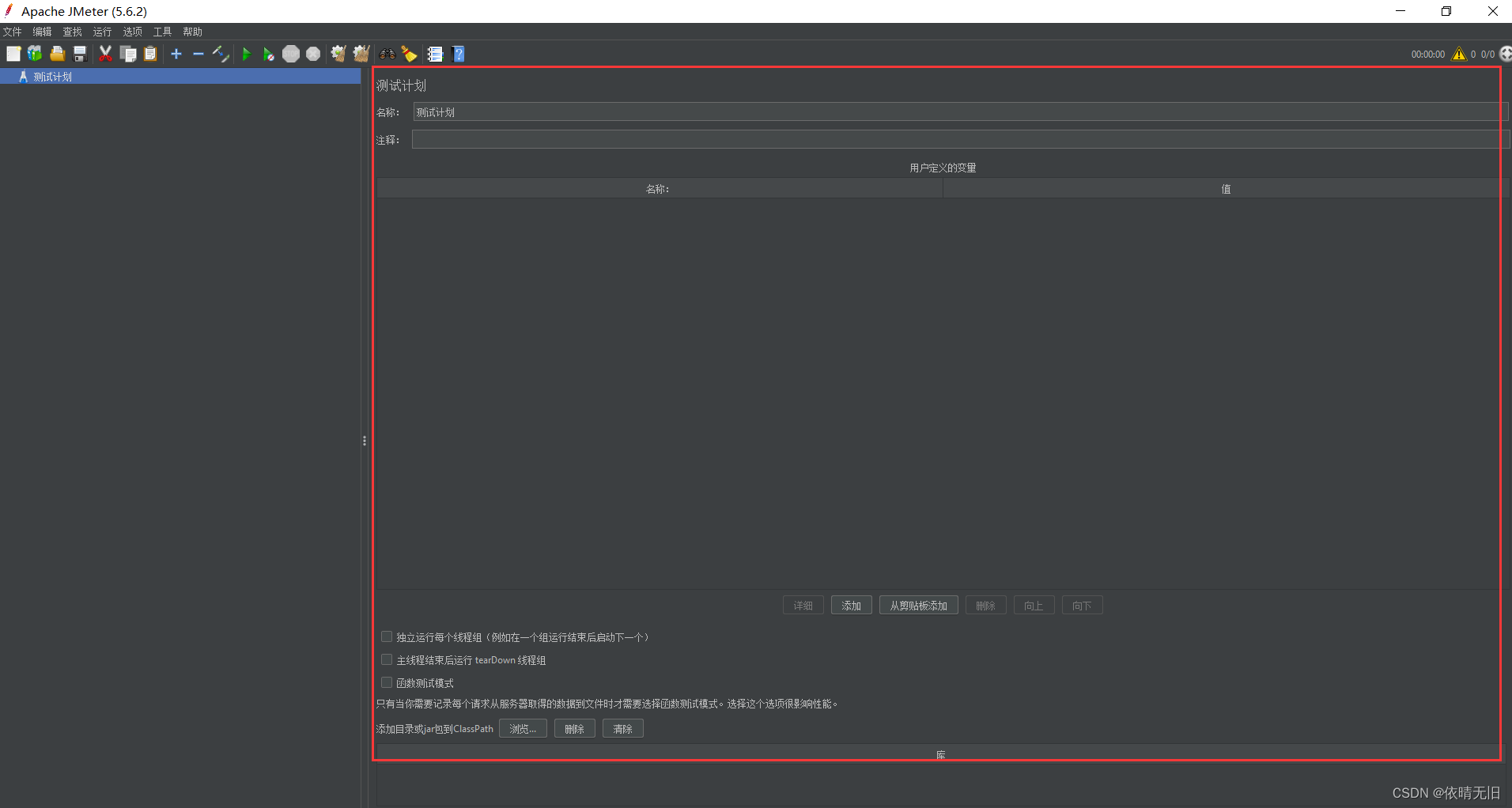
Task: Start the test with green arrow
Action: point(247,54)
